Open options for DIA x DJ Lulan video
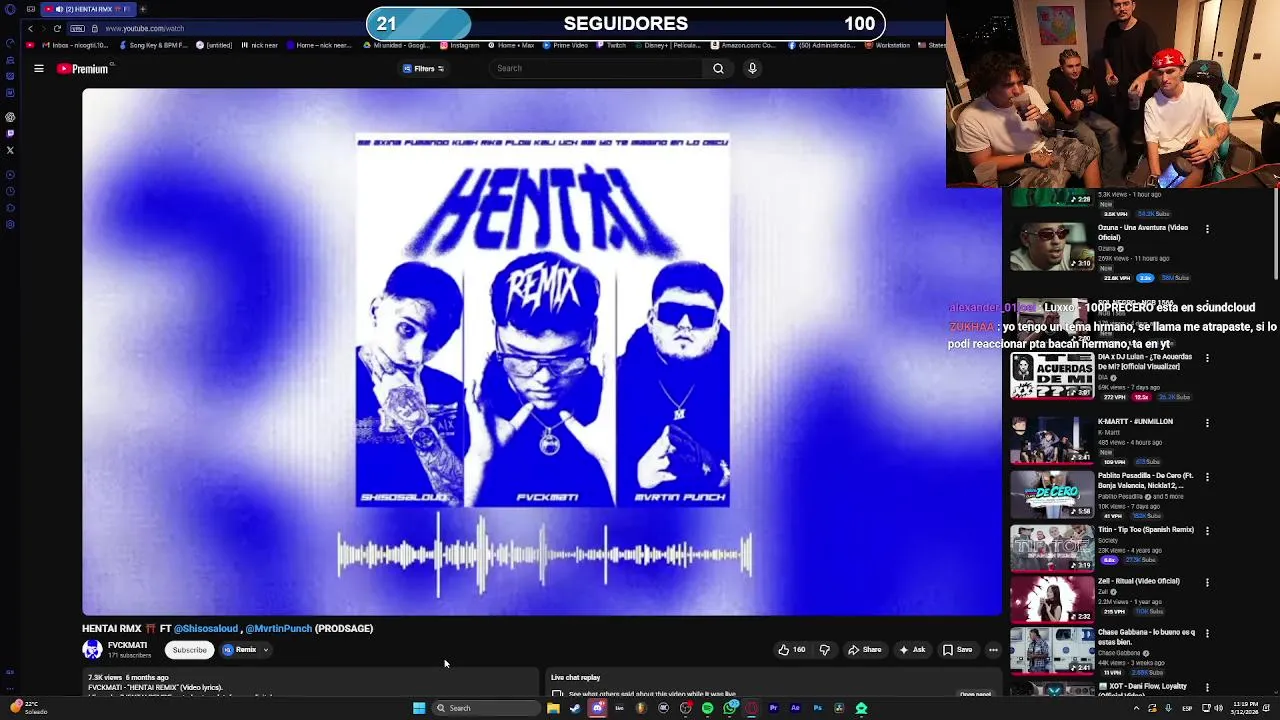Image resolution: width=1280 pixels, height=720 pixels. click(1207, 358)
